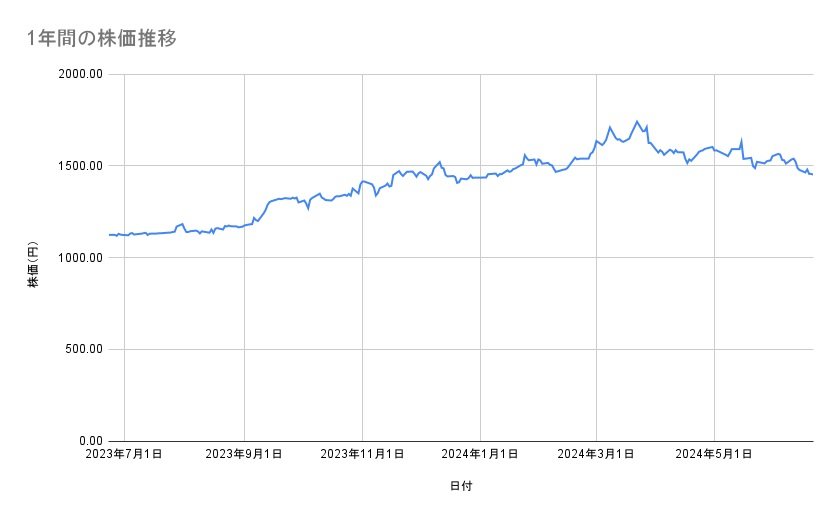Click the small price bump in early August 2023
Viewport: 839px width, 519px height.
(182, 224)
